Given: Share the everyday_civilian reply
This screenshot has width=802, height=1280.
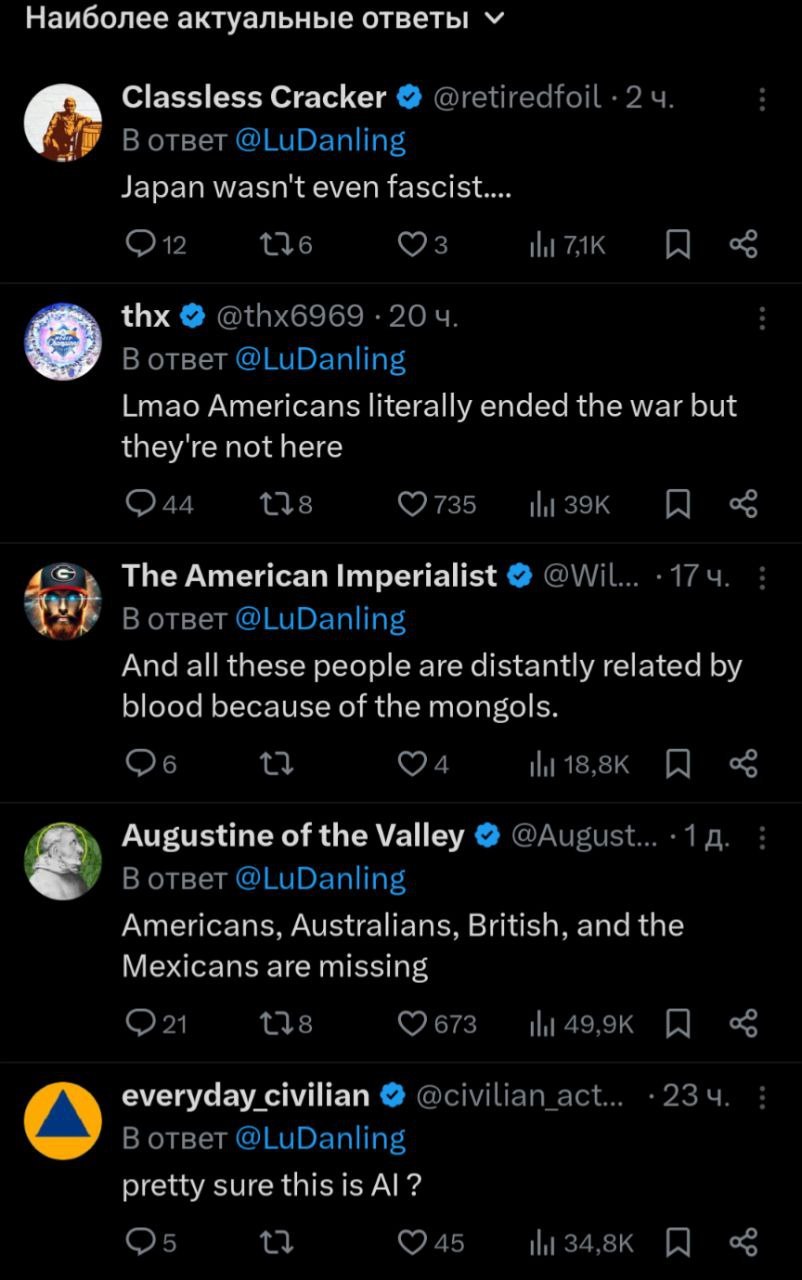Looking at the screenshot, I should pos(743,1242).
